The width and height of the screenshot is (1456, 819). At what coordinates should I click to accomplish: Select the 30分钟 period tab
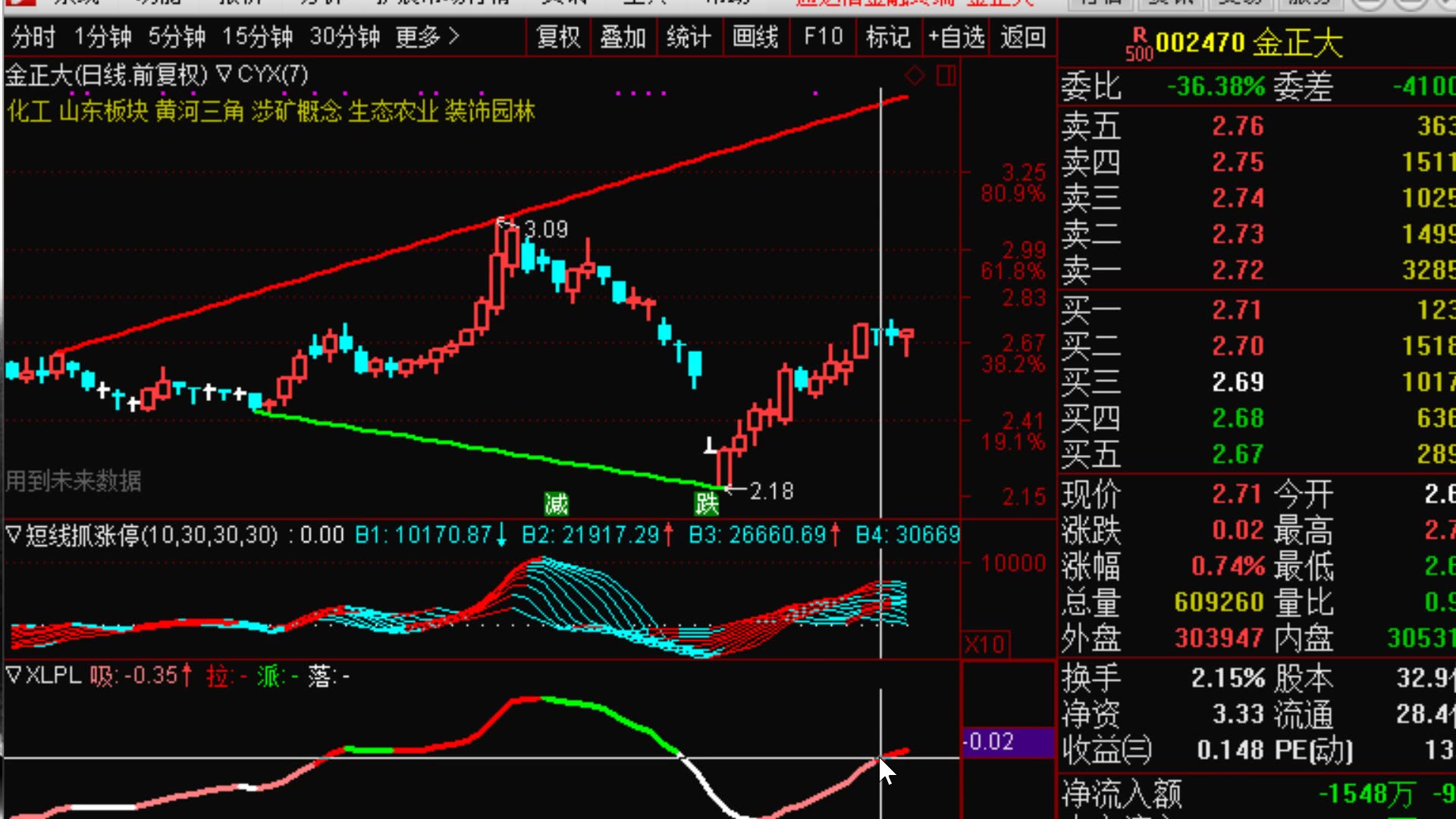[345, 36]
